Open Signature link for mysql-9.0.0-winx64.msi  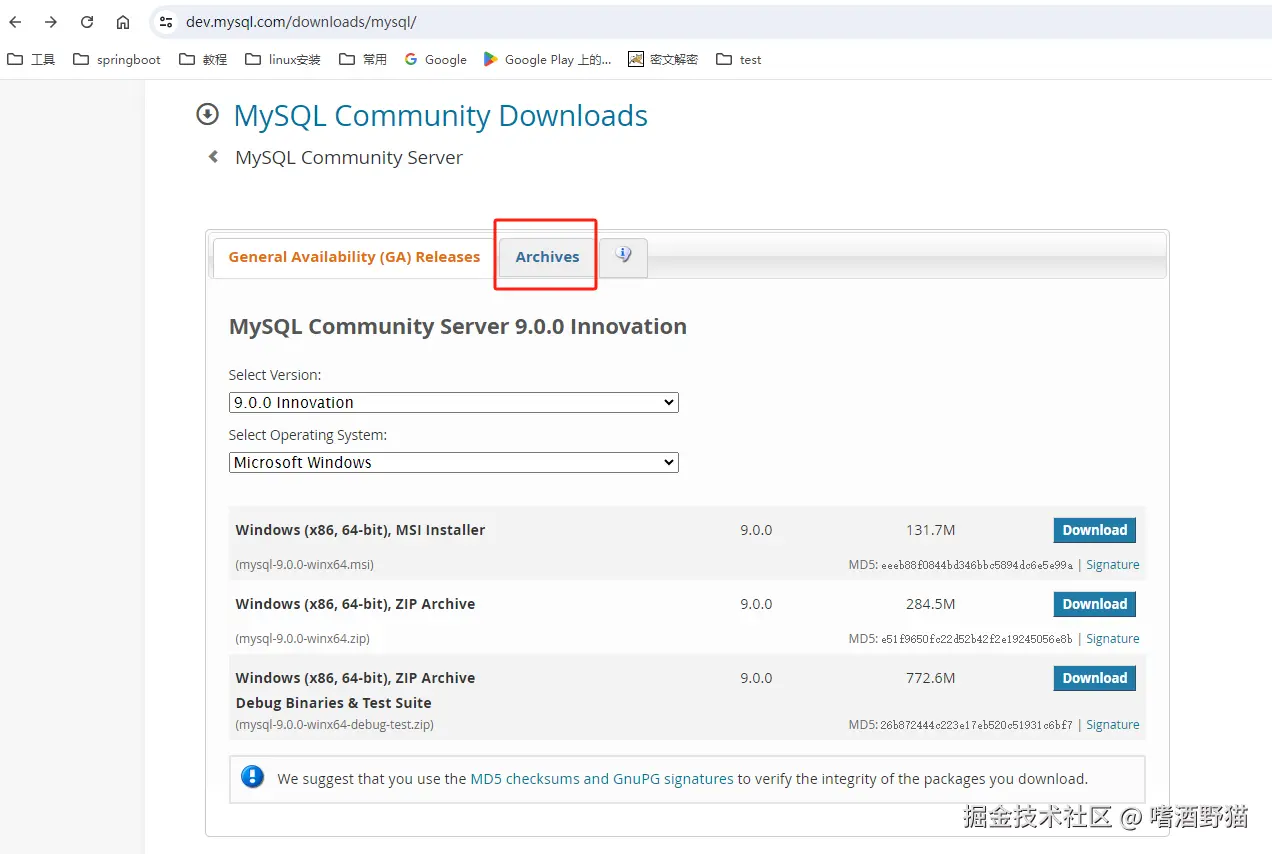(1113, 565)
